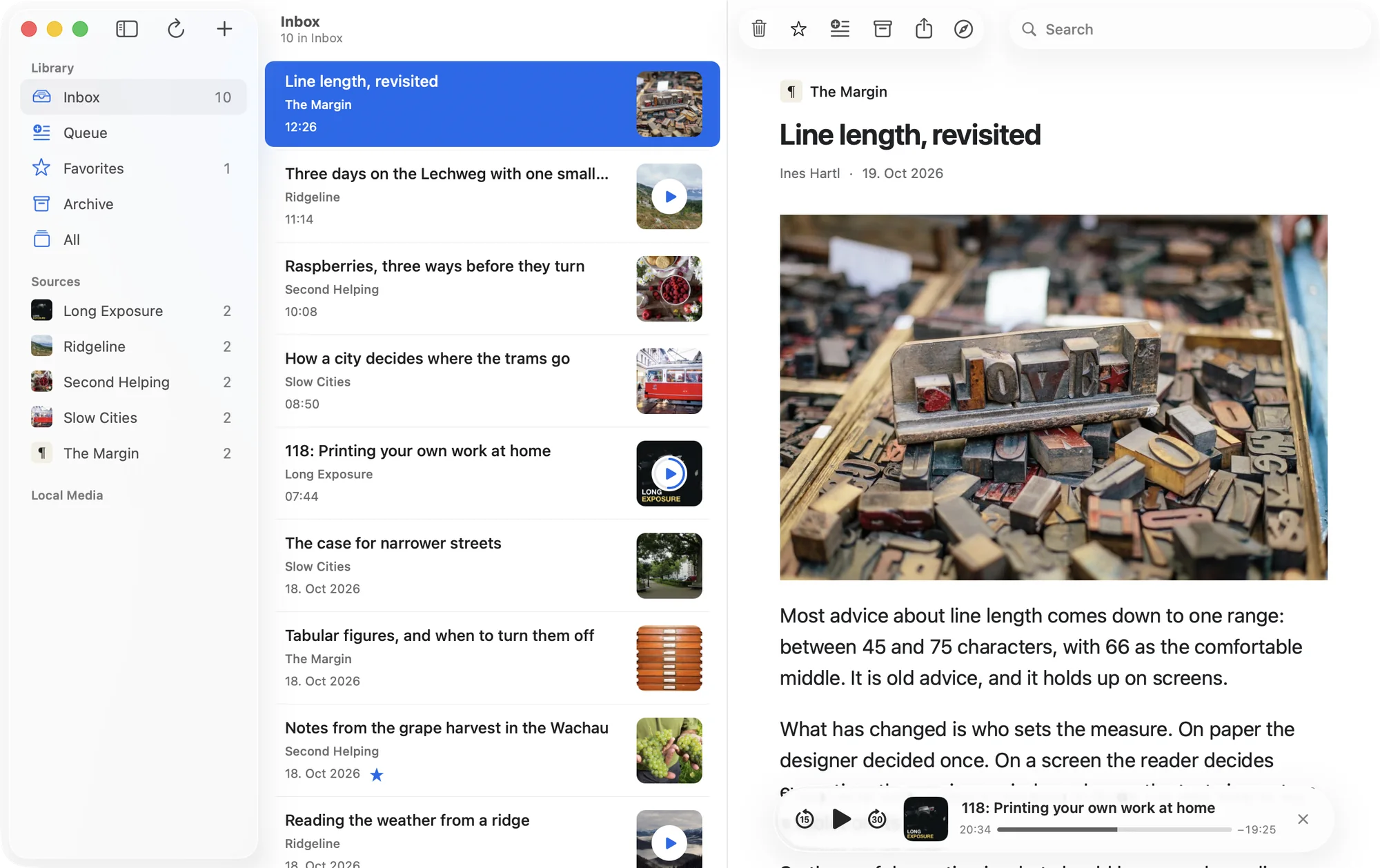Open the Queue in the sidebar
The height and width of the screenshot is (868, 1380).
coord(133,132)
